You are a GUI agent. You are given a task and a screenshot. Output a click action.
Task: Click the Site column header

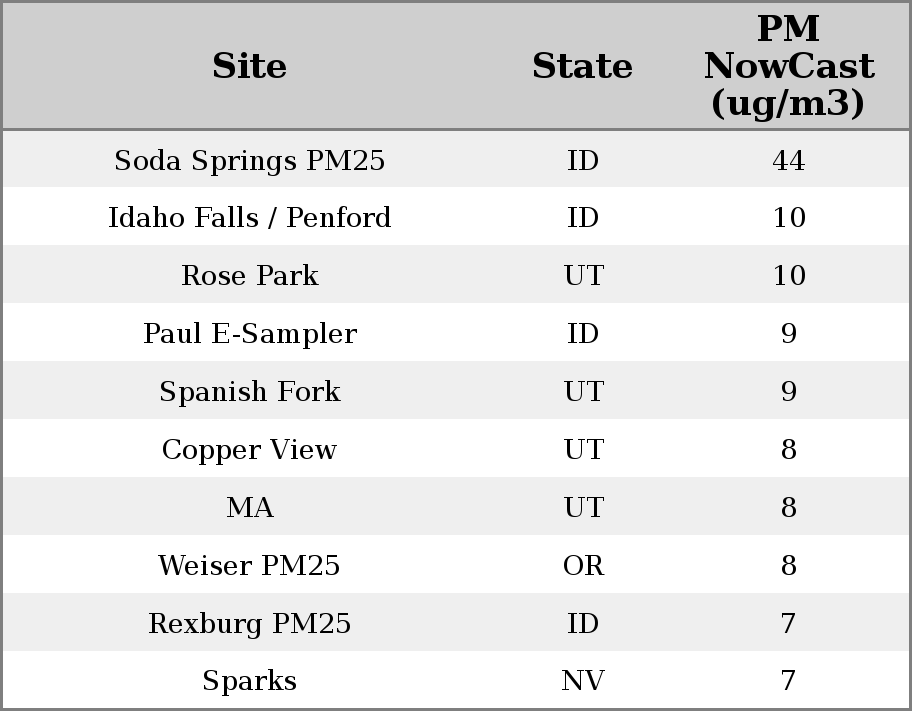click(x=250, y=66)
